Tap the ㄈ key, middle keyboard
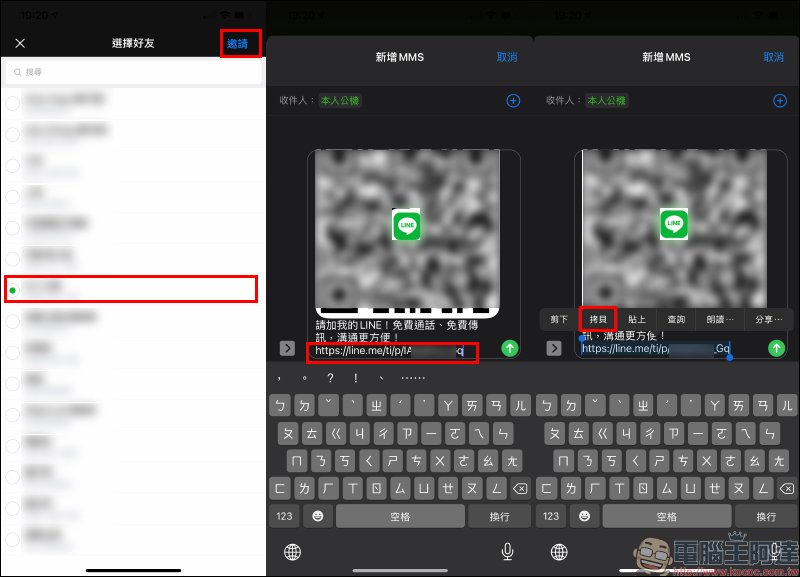The height and width of the screenshot is (577, 800). click(x=280, y=489)
